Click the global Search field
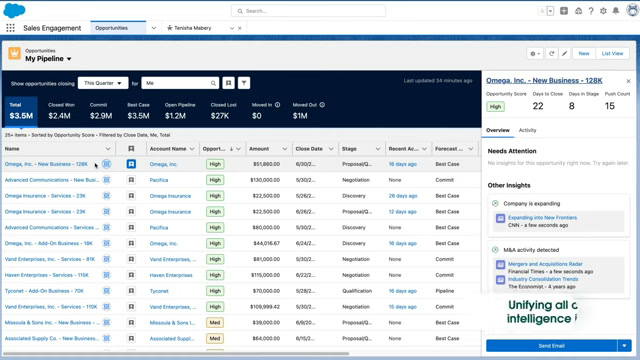This screenshot has width=640, height=360. [x=309, y=11]
